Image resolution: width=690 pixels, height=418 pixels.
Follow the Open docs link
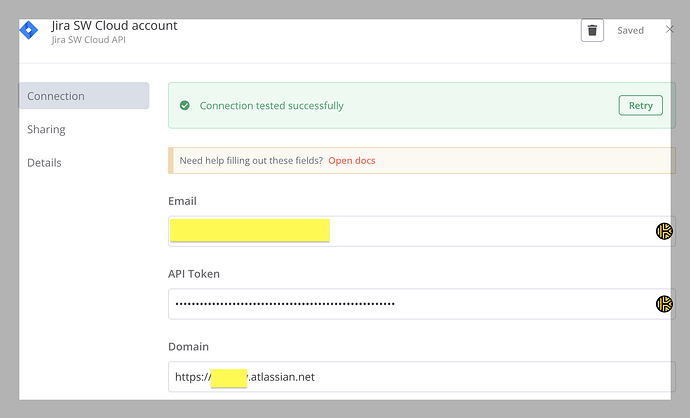352,160
